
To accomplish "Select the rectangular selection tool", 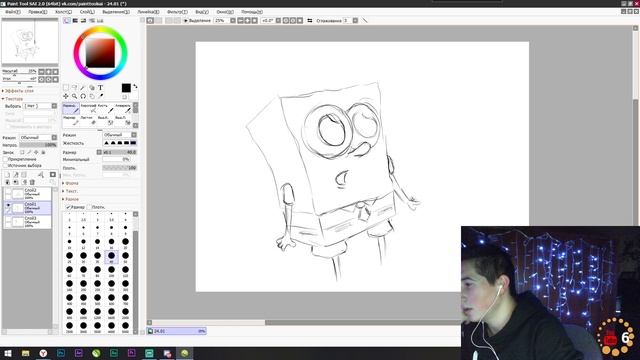I will (66, 88).
